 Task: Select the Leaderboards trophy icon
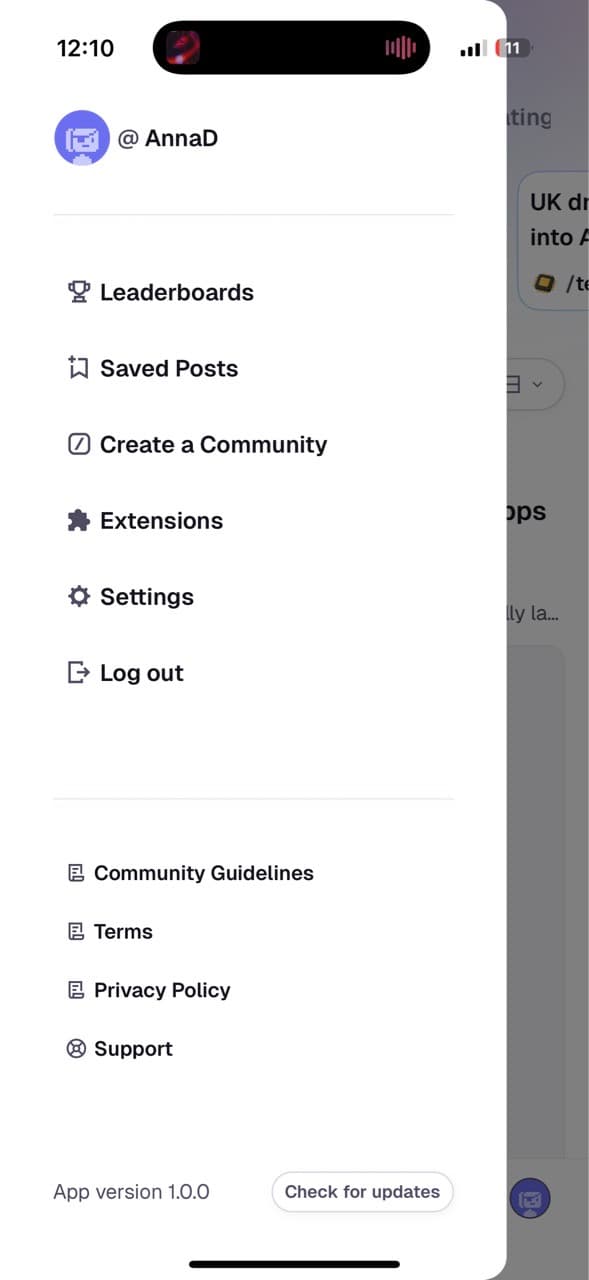point(79,292)
